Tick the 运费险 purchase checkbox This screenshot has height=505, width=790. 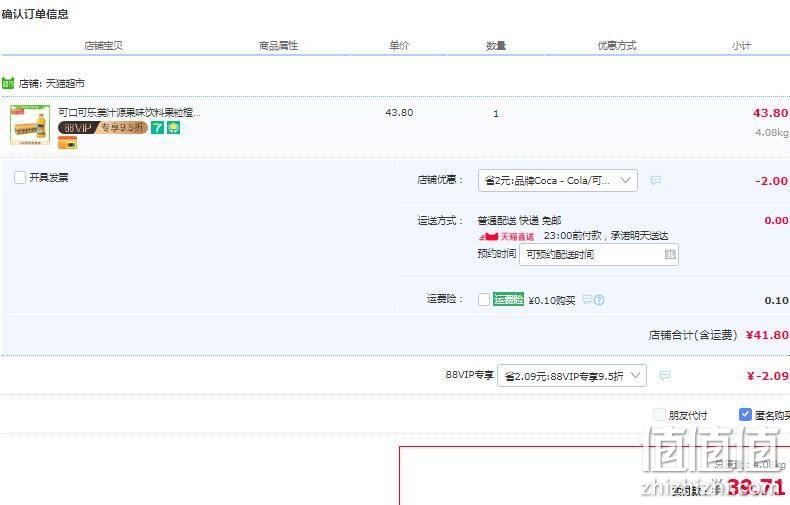click(484, 299)
